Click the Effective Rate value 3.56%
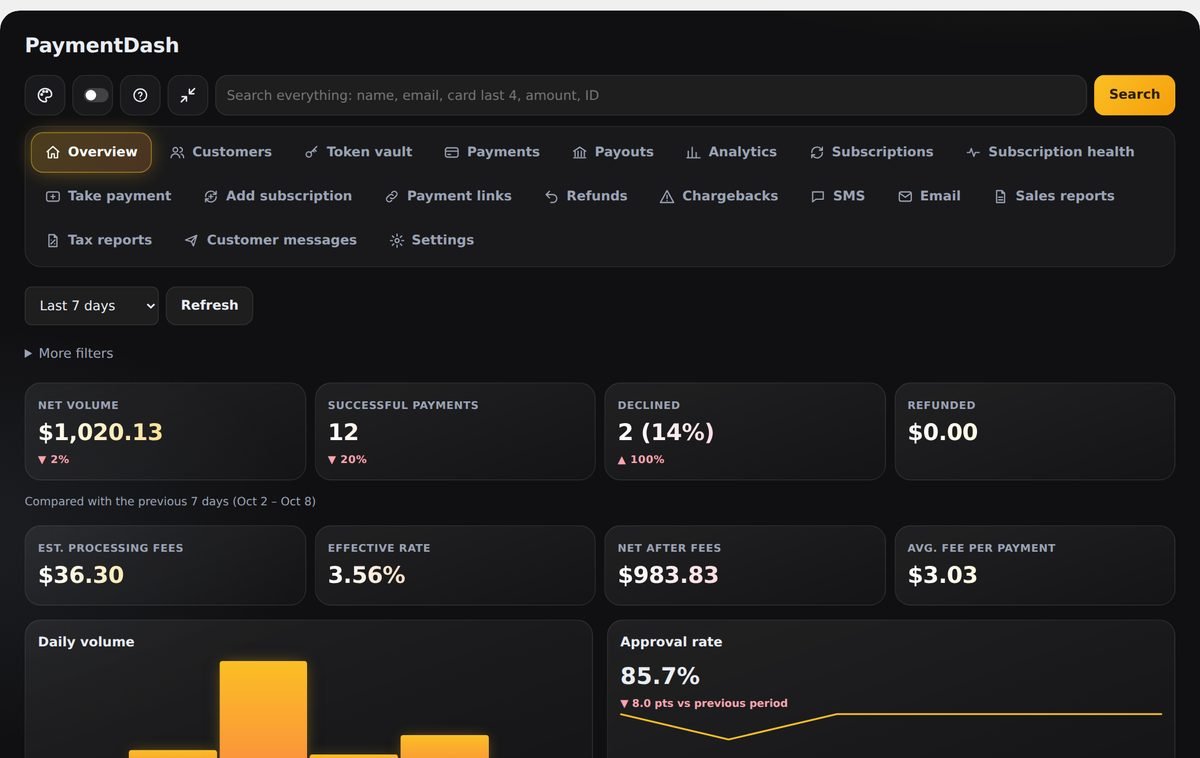1200x758 pixels. (367, 575)
